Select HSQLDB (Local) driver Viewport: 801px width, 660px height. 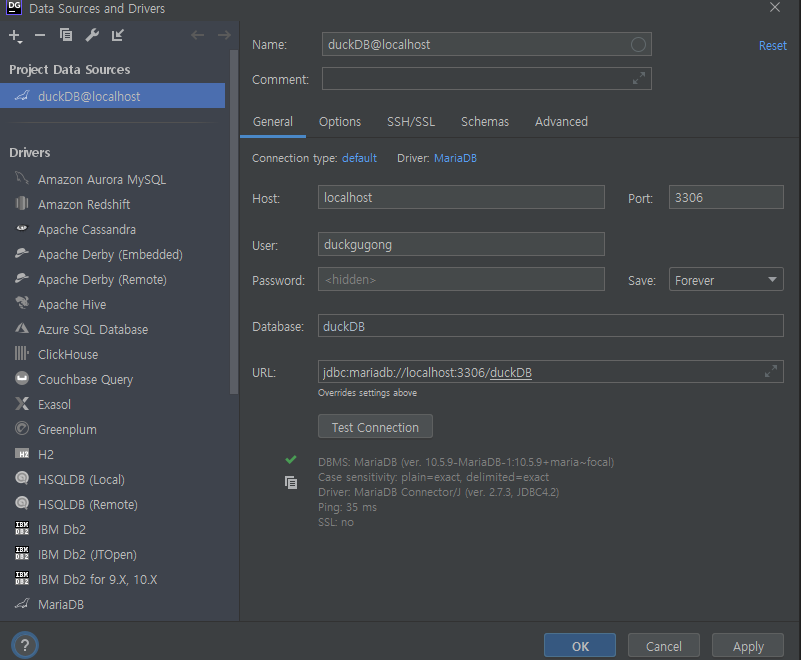[114, 480]
